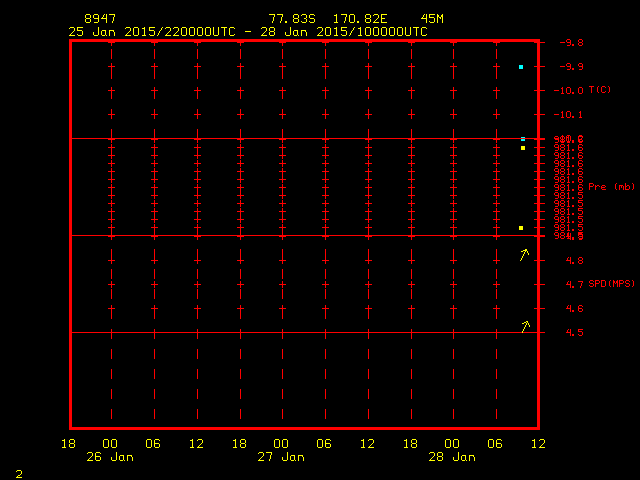Click the -10.0 temperature tick label

(569, 91)
